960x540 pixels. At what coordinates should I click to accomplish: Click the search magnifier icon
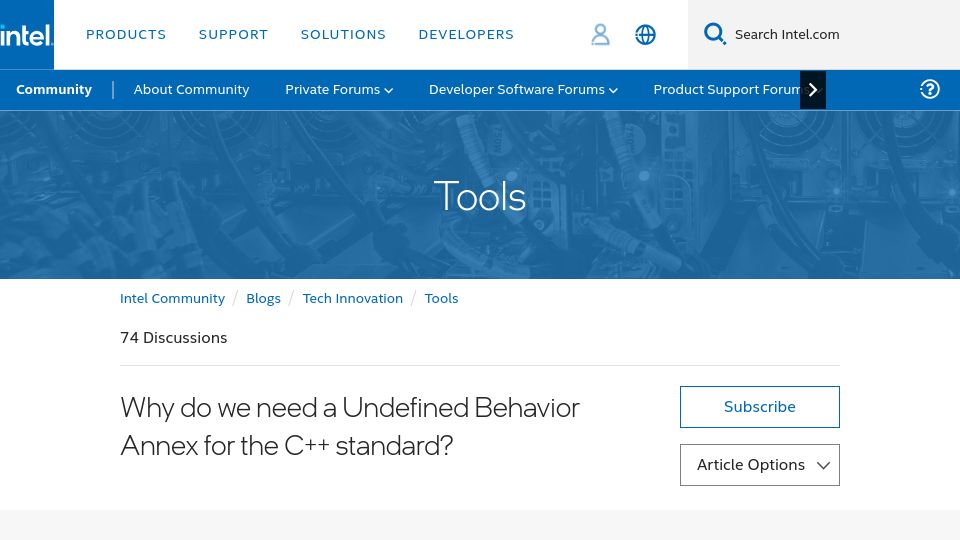coord(714,34)
